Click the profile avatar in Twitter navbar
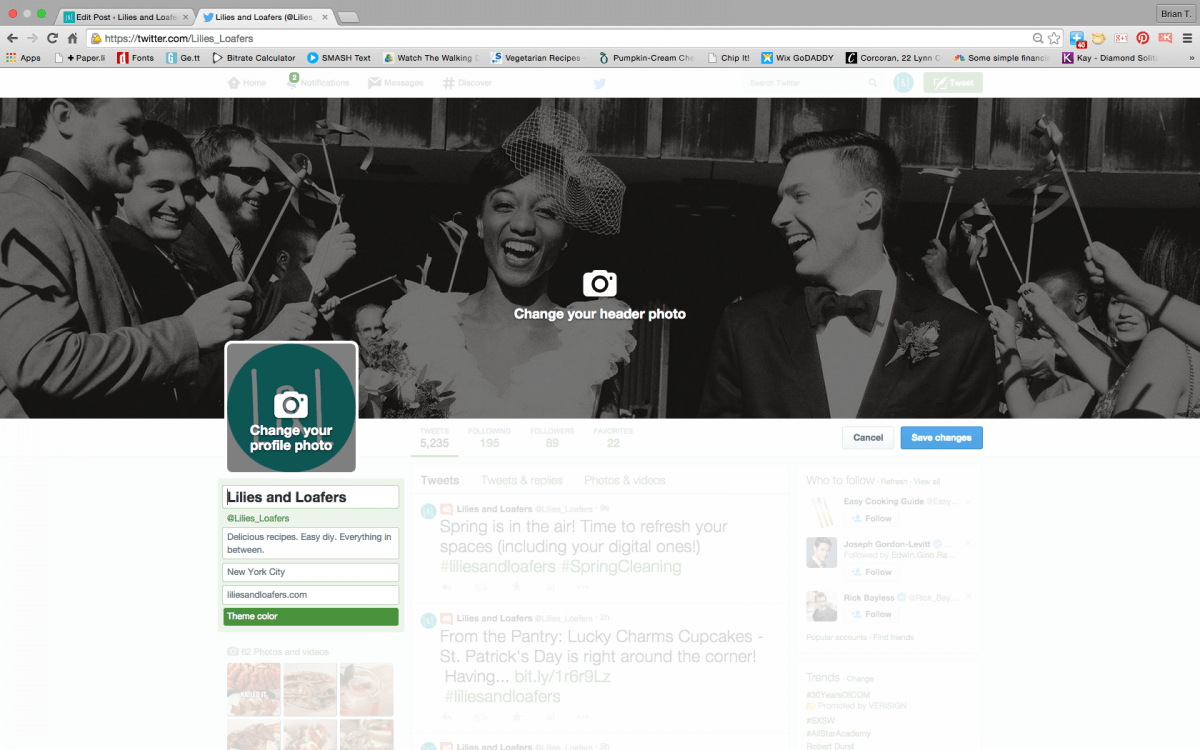Screen dimensions: 1200x750 (x=903, y=83)
